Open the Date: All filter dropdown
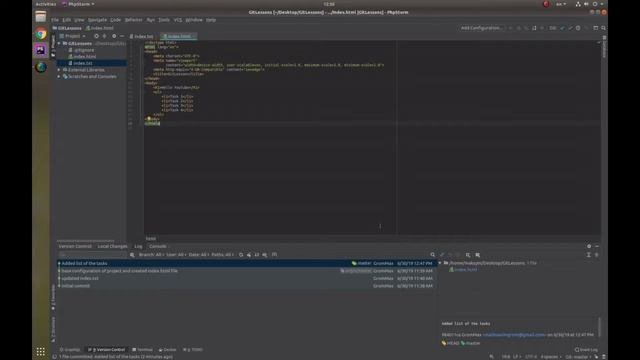Image resolution: width=640 pixels, height=360 pixels. point(198,255)
